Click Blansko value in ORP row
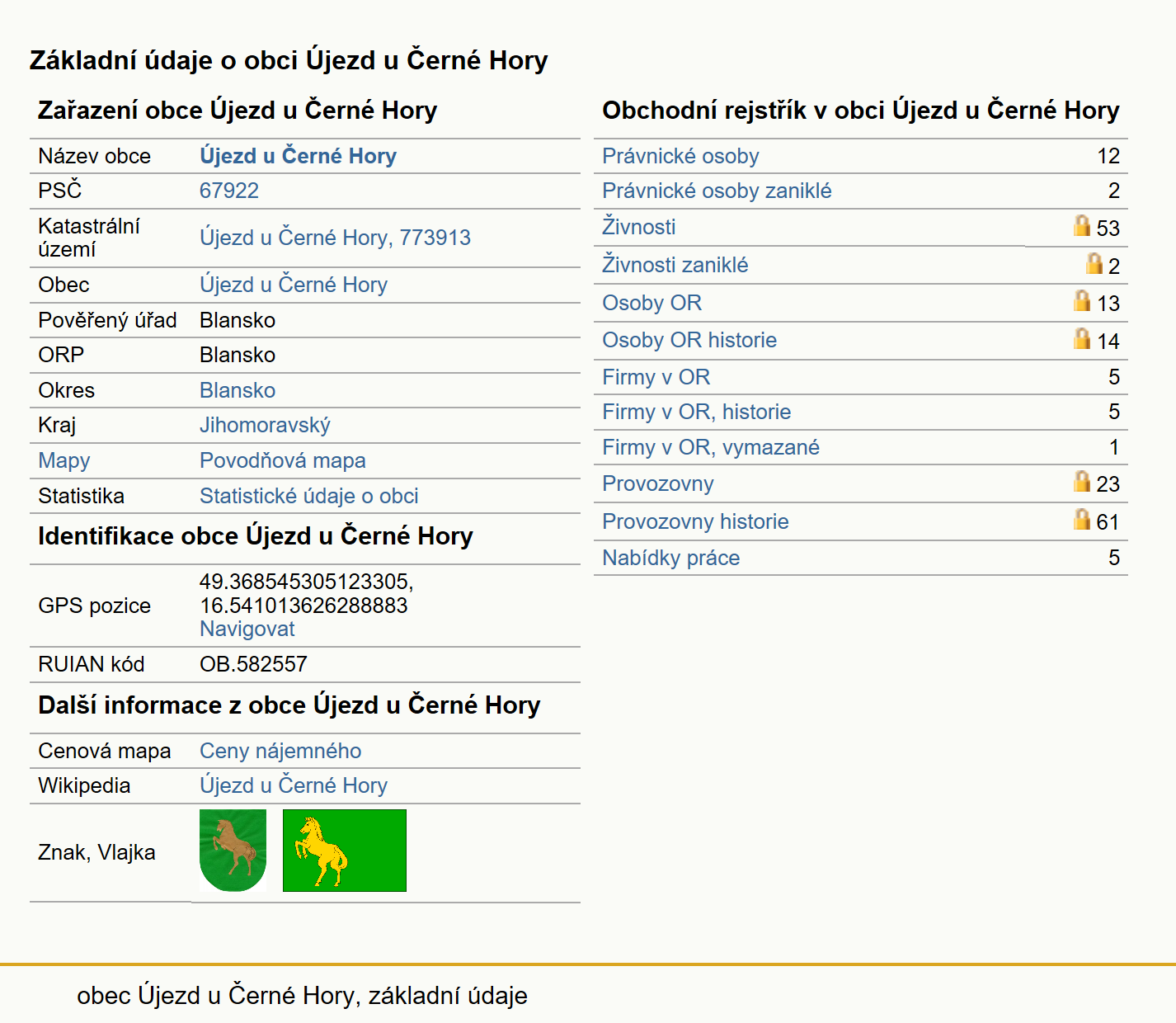This screenshot has height=1023, width=1176. 238,355
